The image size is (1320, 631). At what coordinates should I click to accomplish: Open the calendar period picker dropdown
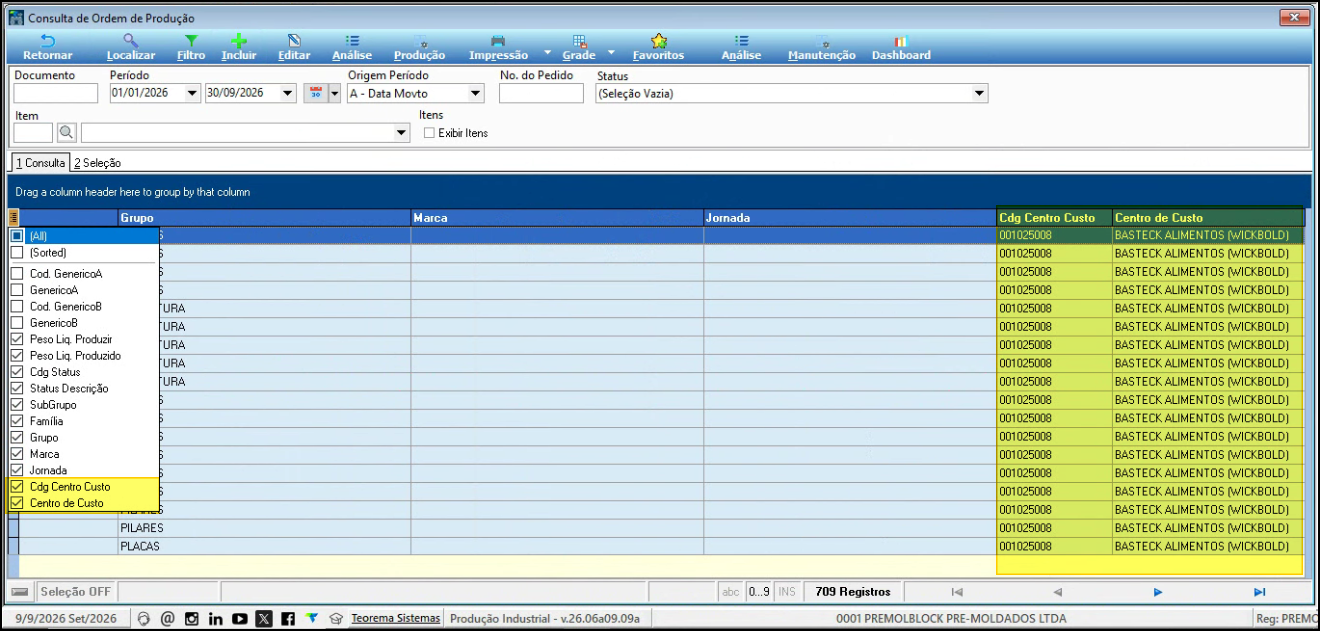(335, 94)
